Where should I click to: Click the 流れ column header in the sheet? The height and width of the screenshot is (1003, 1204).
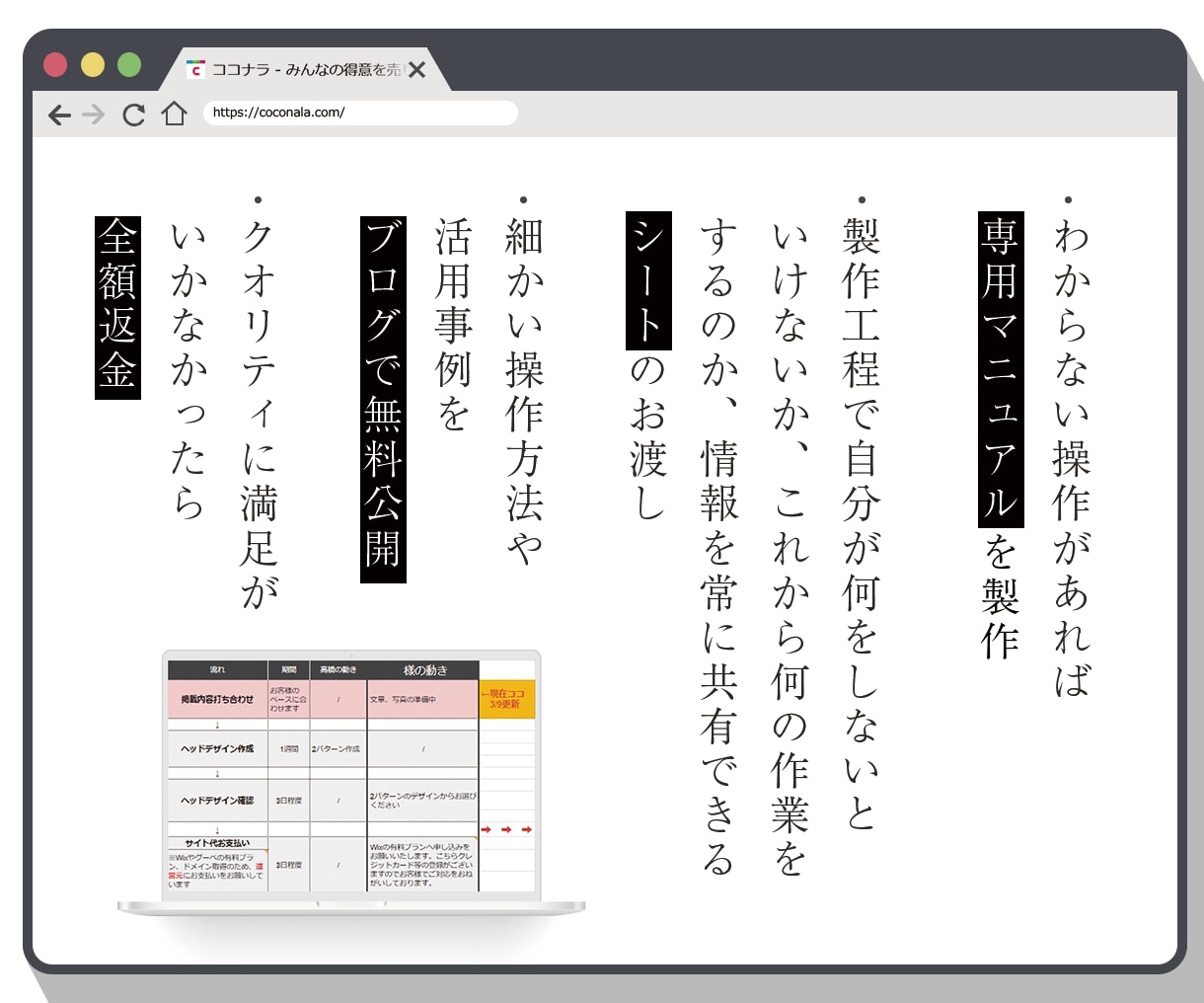click(x=217, y=670)
